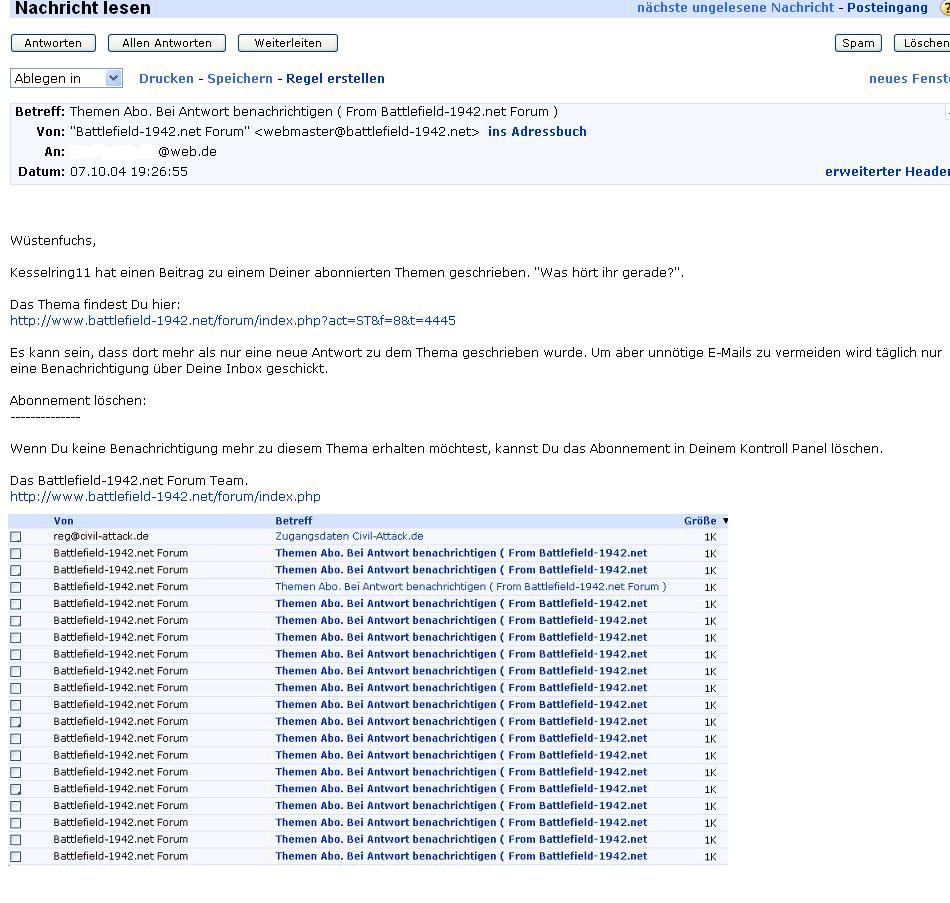Tick checkbox for reg@civil-attack.de message
950x903 pixels.
coord(16,537)
